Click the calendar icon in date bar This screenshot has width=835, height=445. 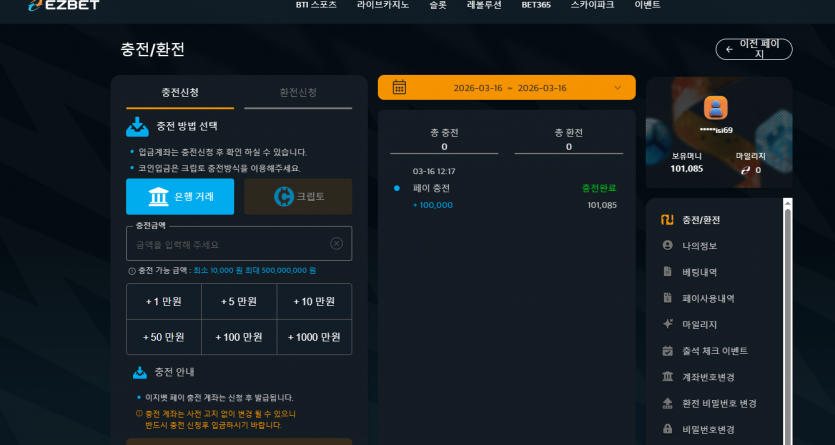399,87
